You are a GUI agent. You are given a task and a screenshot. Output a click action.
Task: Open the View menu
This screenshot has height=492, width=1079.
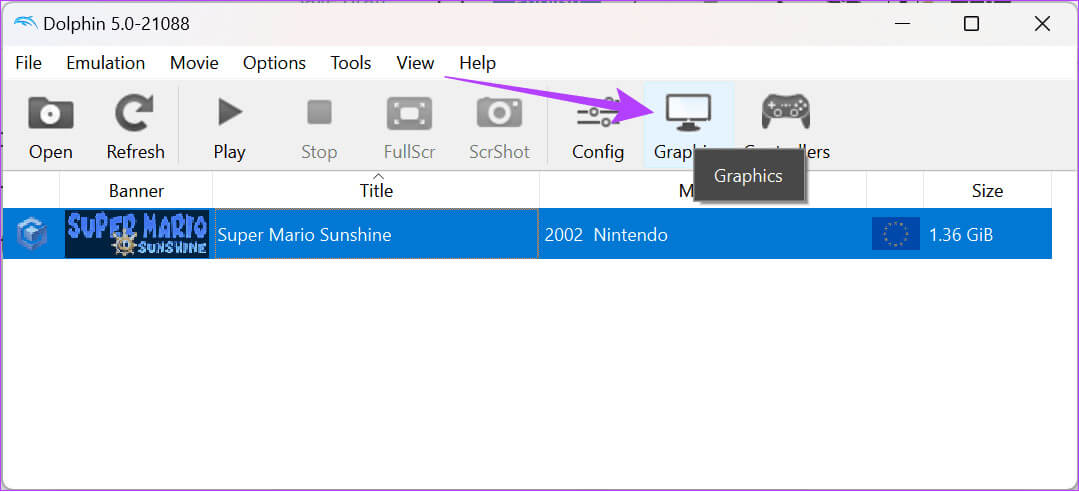tap(415, 63)
